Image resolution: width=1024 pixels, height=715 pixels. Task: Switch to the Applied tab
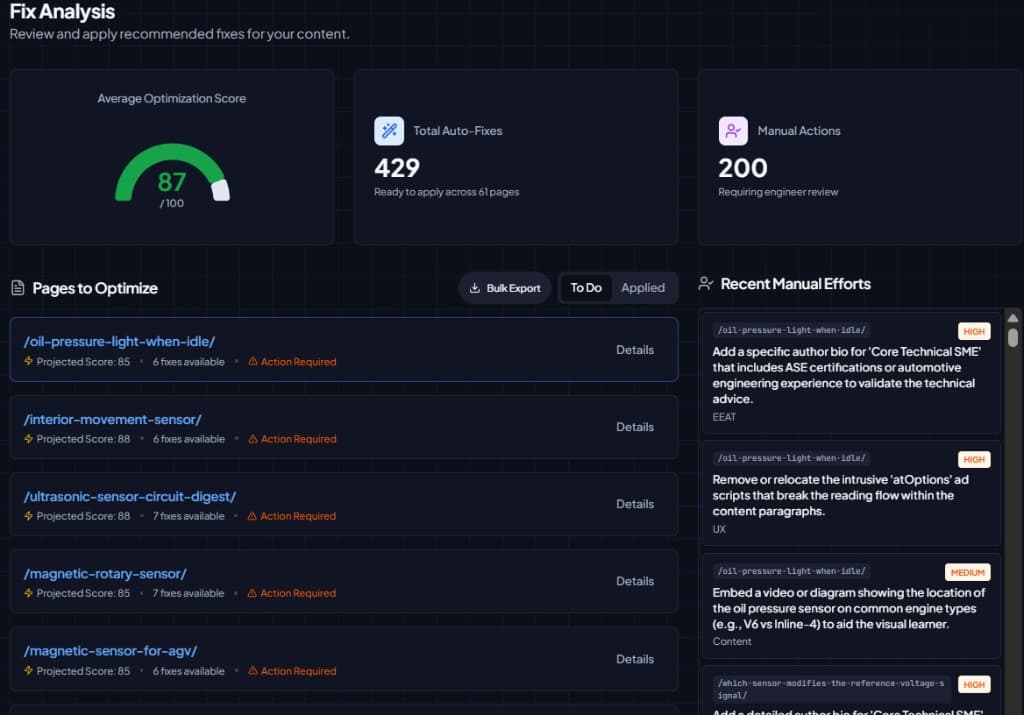point(644,288)
